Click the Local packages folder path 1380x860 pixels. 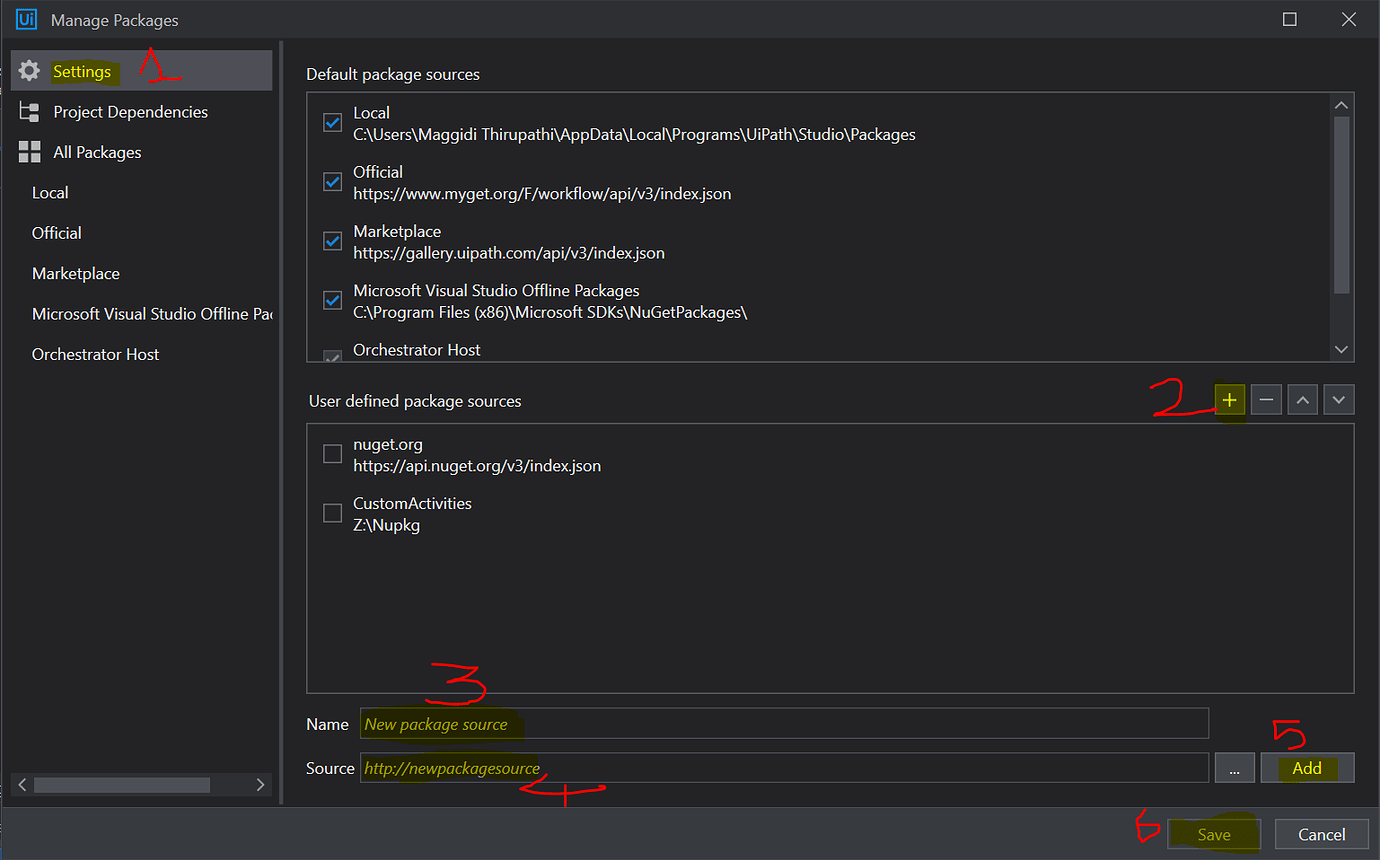pyautogui.click(x=634, y=134)
